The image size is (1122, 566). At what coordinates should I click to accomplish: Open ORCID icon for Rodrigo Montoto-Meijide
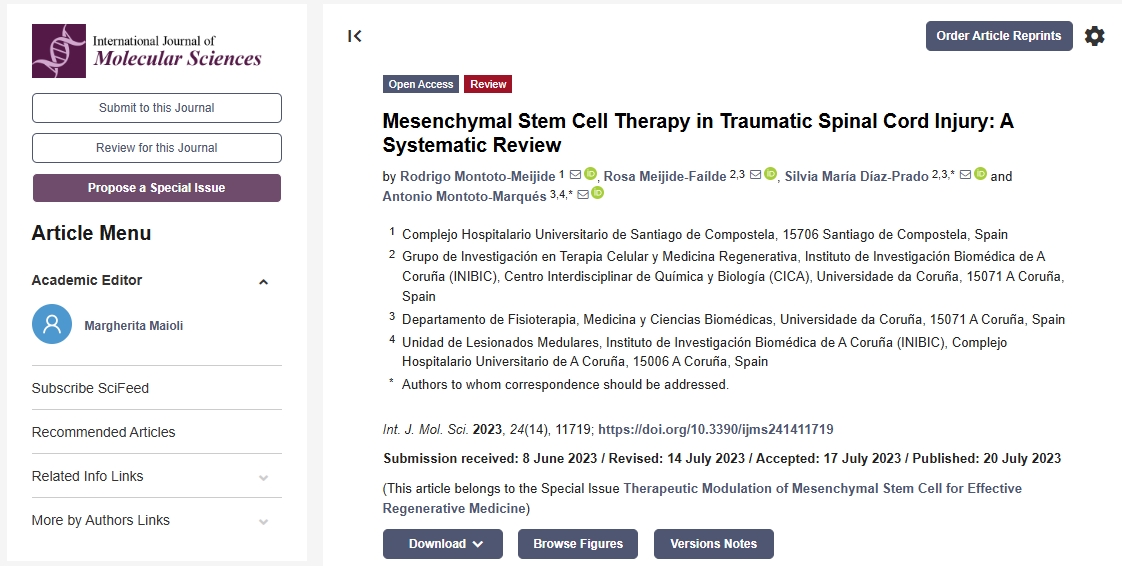click(x=590, y=174)
